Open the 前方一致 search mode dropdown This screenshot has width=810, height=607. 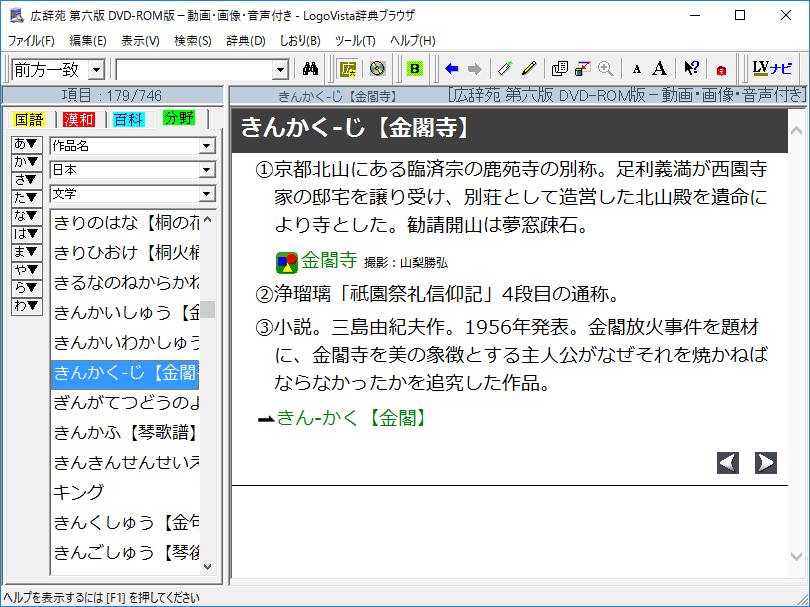(x=96, y=70)
